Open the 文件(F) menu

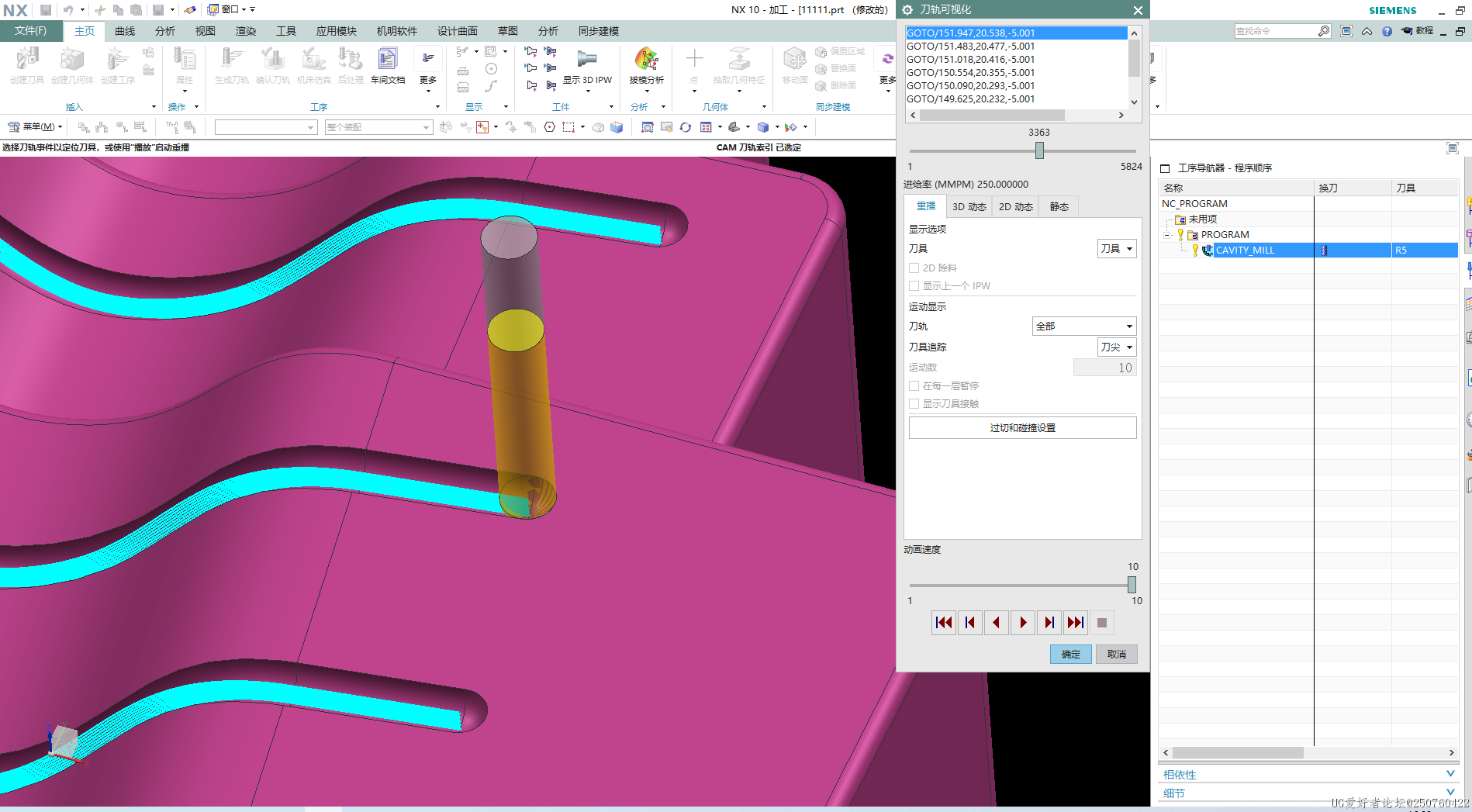tap(30, 31)
